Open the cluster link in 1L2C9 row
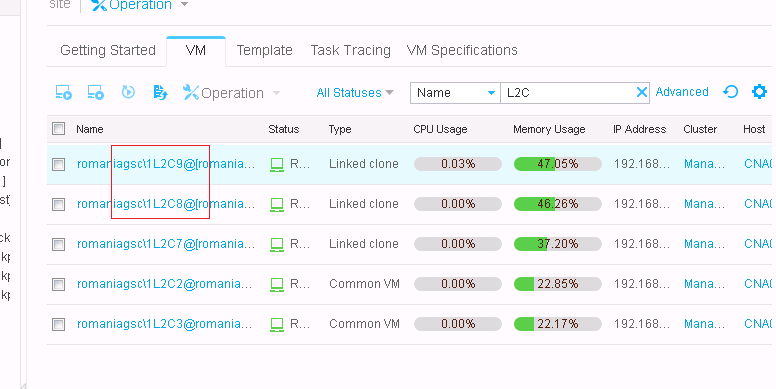This screenshot has height=389, width=776. pos(704,164)
